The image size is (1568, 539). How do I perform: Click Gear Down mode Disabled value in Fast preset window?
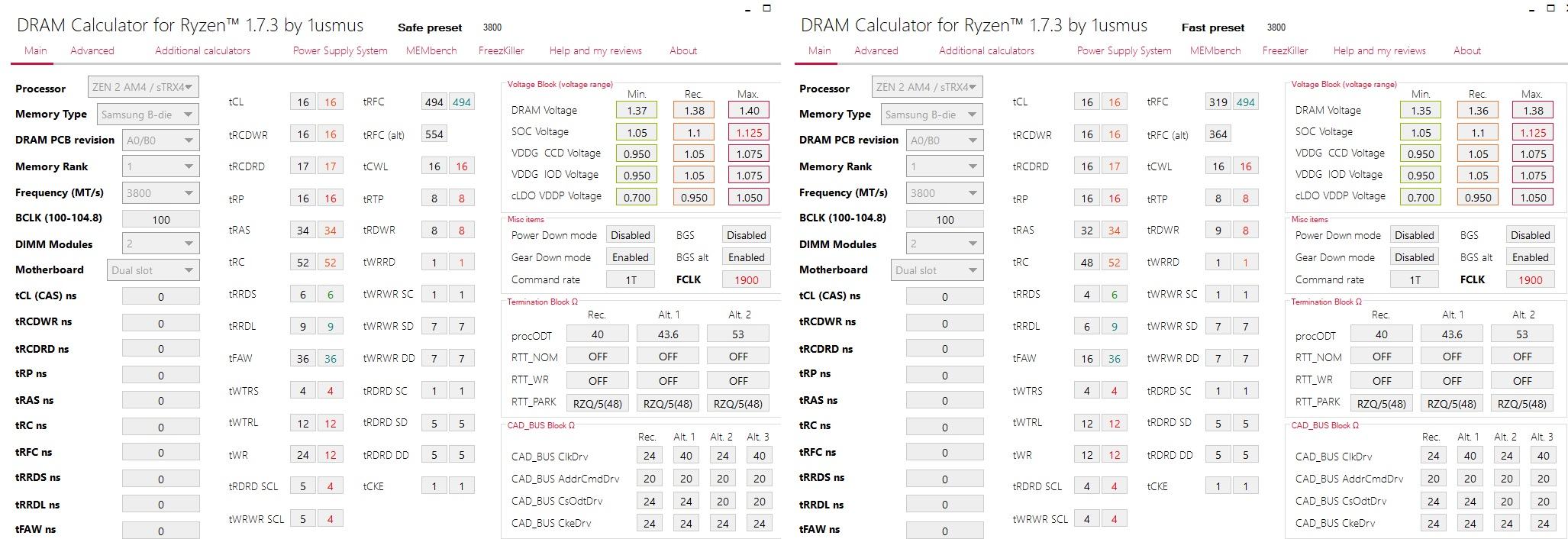point(1415,257)
